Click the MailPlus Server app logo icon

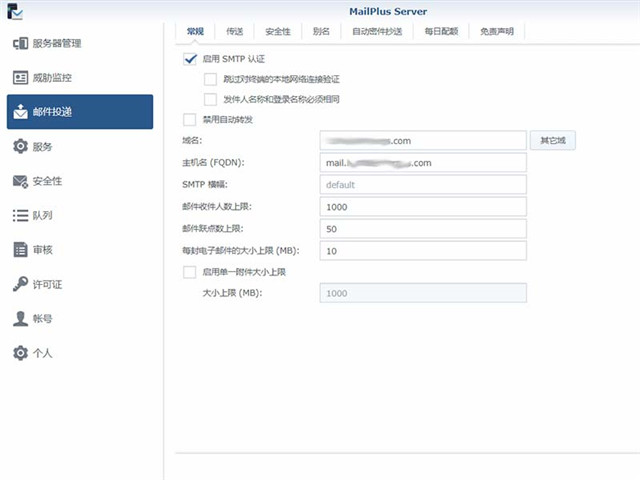point(15,11)
